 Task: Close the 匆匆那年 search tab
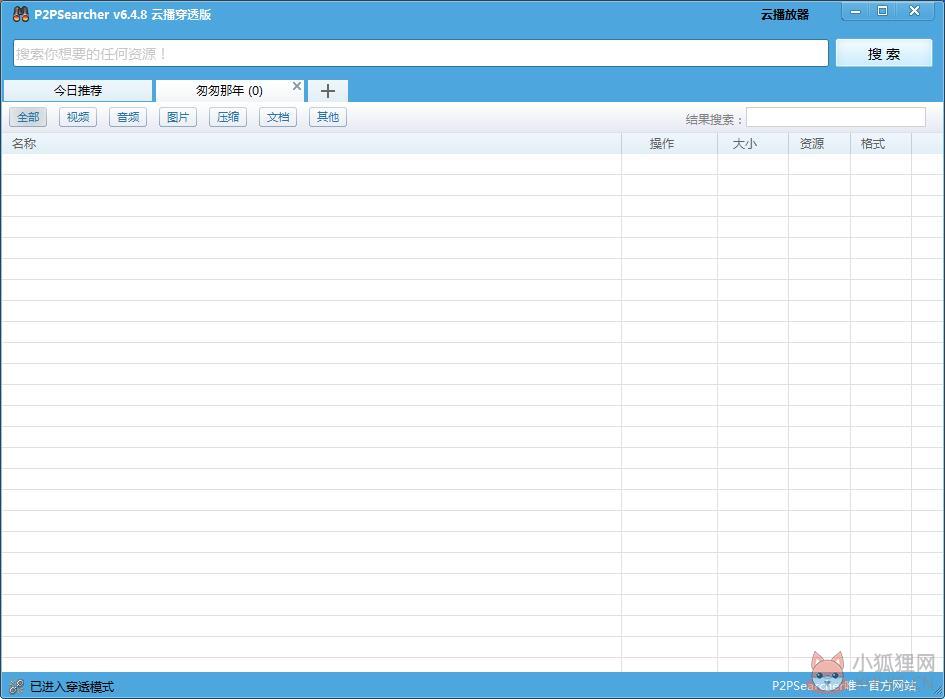click(x=297, y=86)
